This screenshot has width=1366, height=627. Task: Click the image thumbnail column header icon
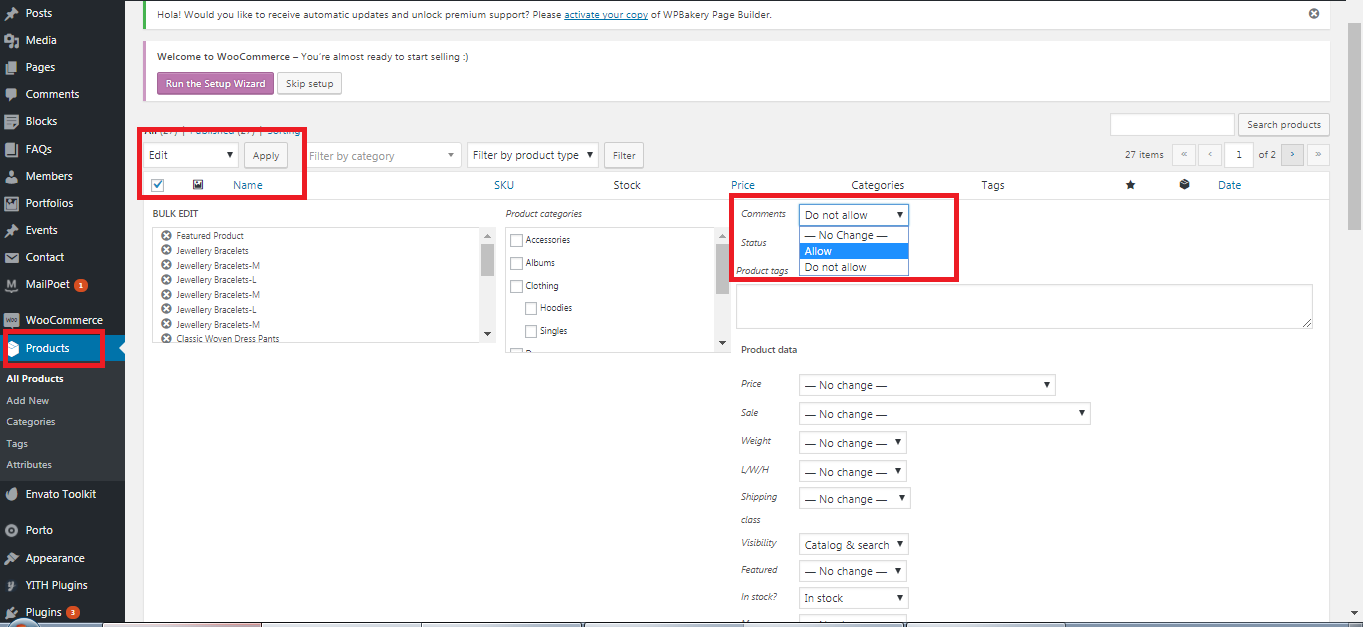click(198, 185)
